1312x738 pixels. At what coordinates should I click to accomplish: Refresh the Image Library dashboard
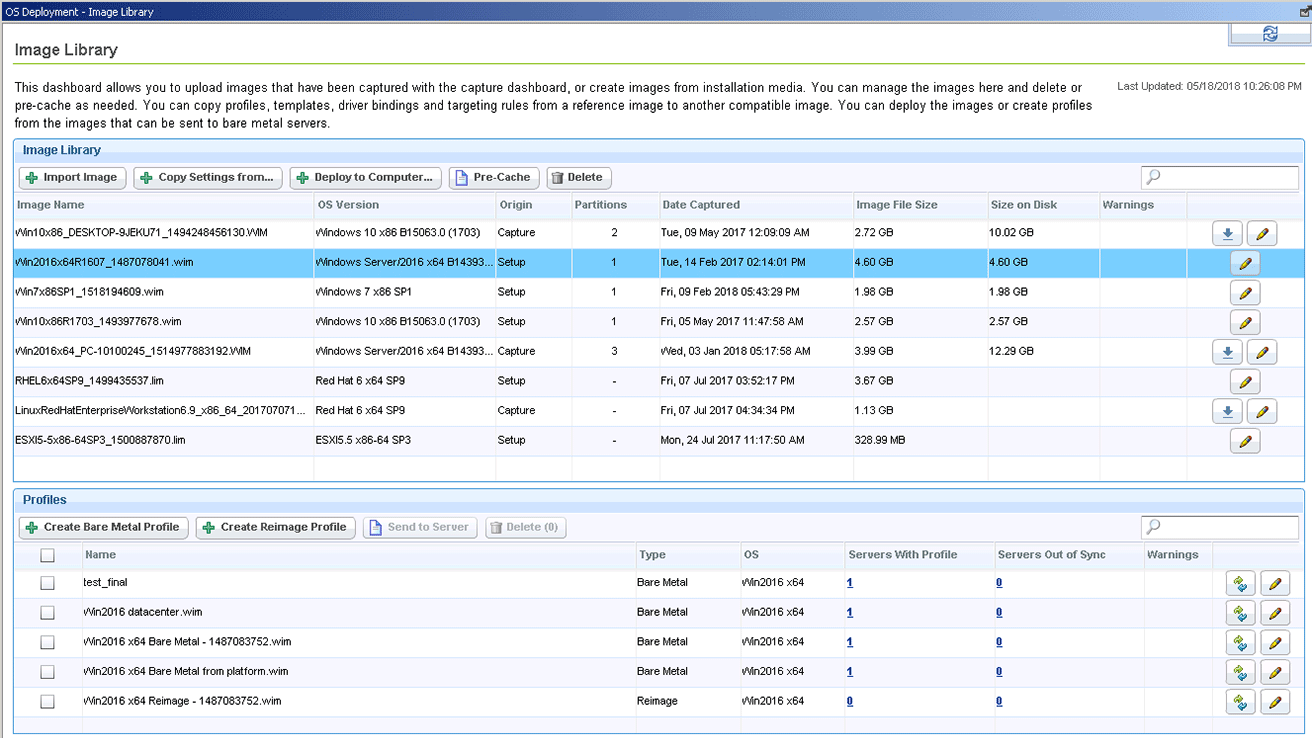click(x=1270, y=33)
